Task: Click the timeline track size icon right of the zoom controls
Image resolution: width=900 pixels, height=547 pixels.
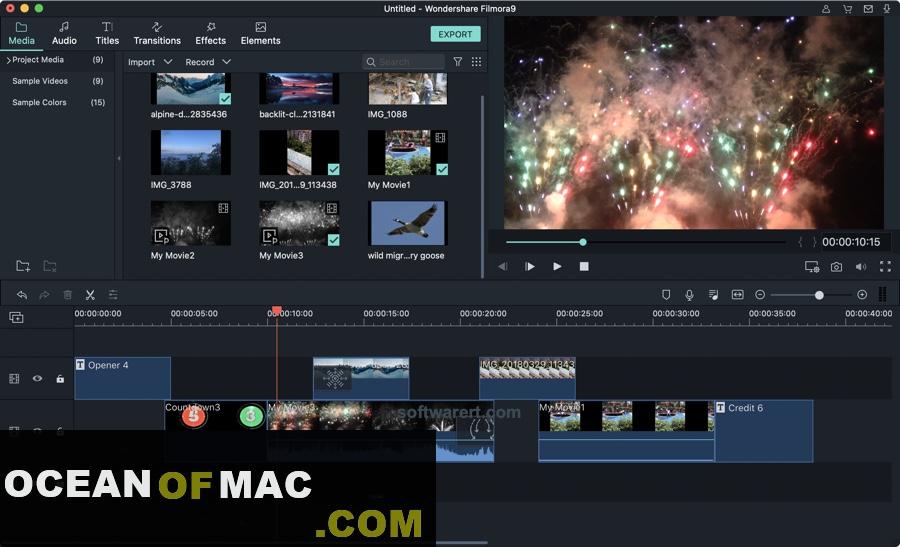Action: (x=883, y=294)
